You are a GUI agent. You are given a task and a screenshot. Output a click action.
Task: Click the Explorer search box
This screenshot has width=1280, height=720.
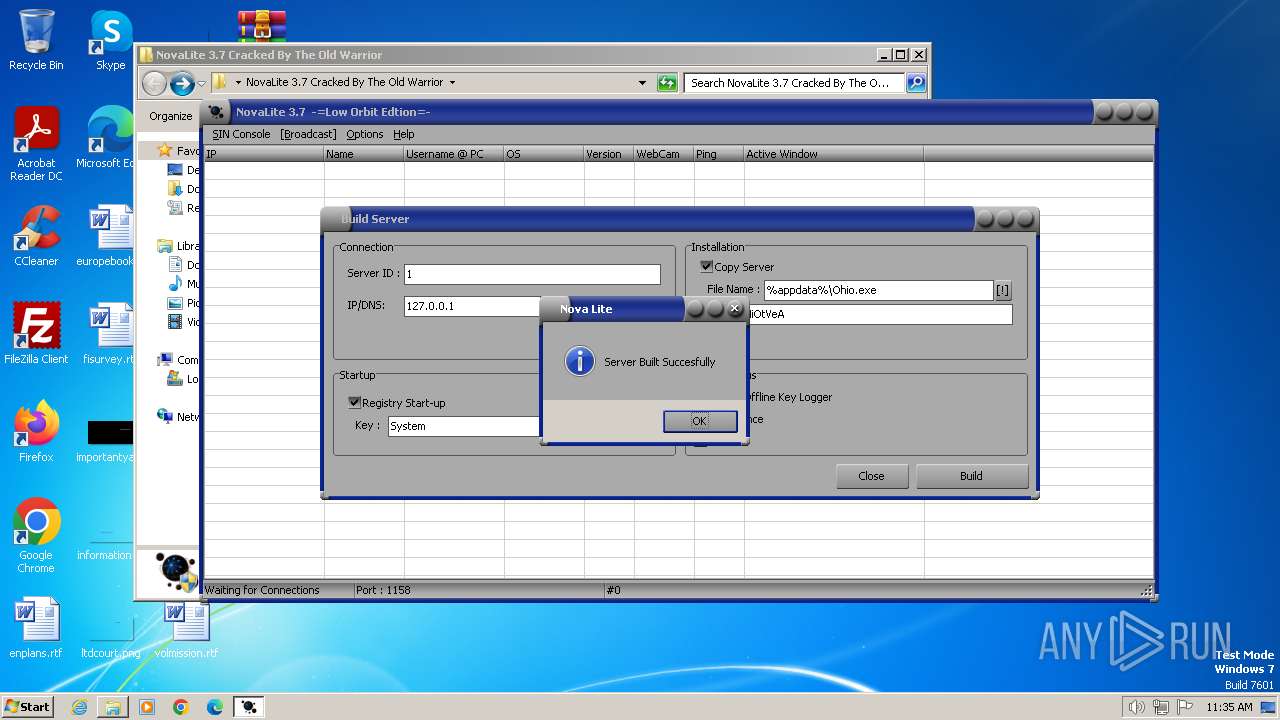[795, 83]
